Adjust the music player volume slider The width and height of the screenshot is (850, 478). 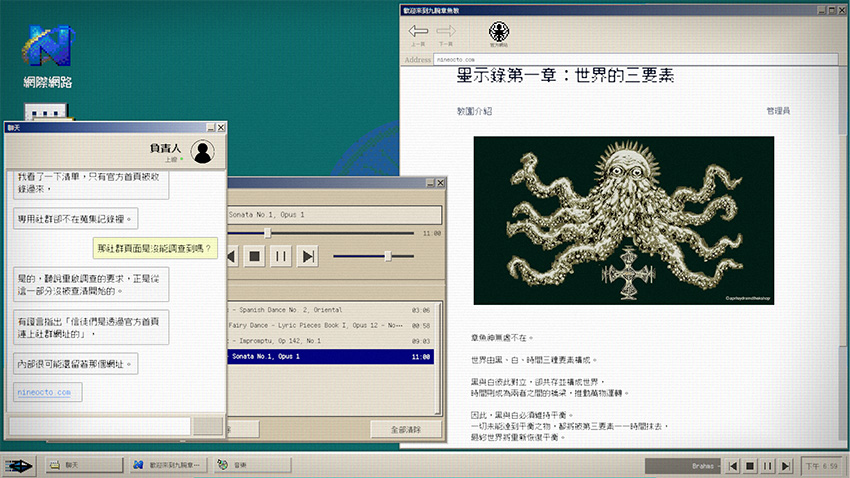point(388,256)
